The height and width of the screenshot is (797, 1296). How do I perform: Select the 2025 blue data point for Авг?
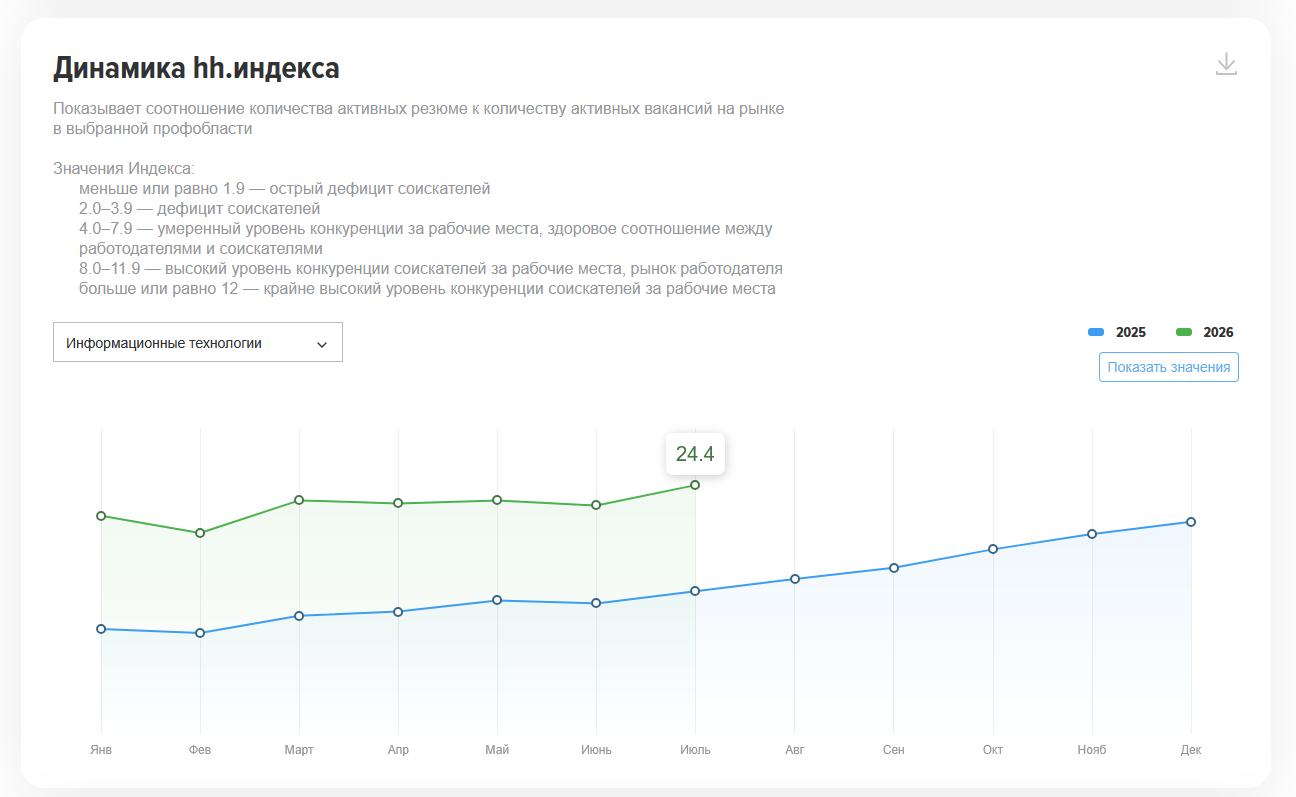click(x=794, y=579)
